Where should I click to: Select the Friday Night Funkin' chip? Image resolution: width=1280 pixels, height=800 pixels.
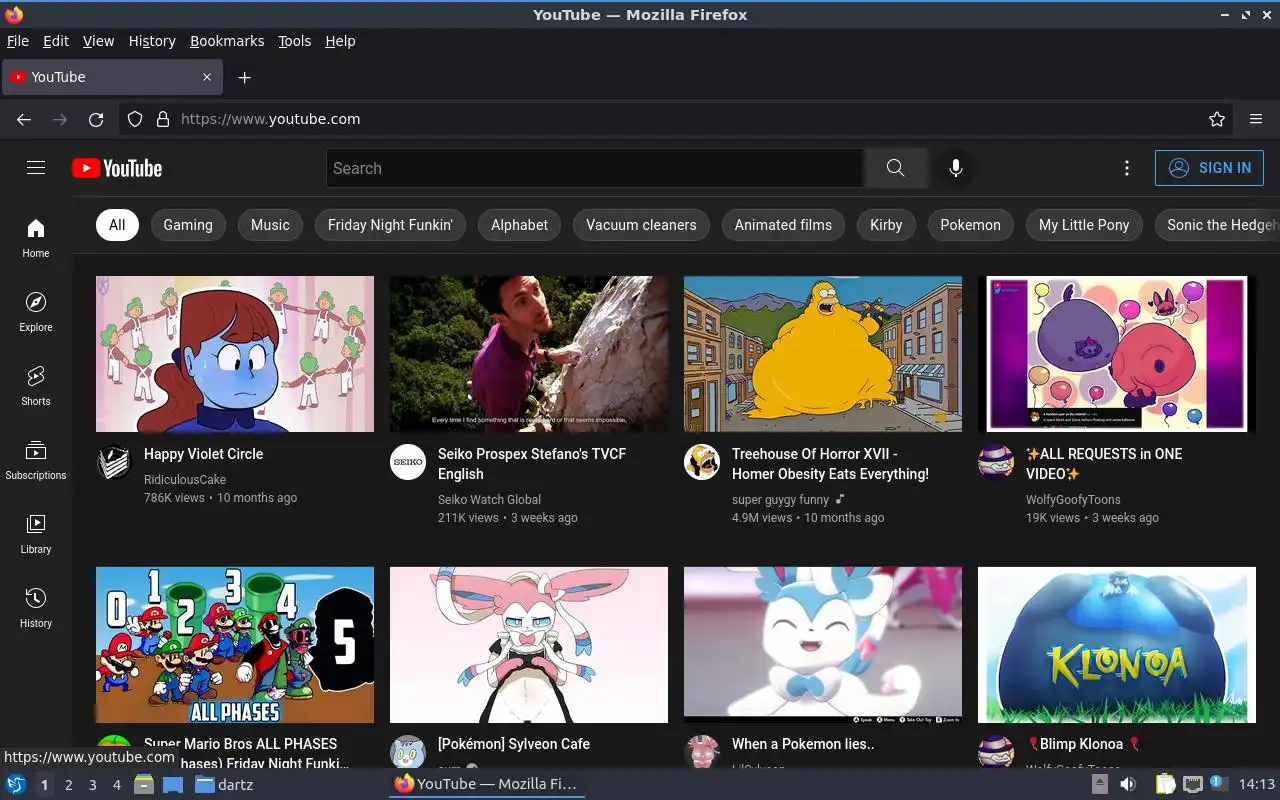[x=390, y=225]
